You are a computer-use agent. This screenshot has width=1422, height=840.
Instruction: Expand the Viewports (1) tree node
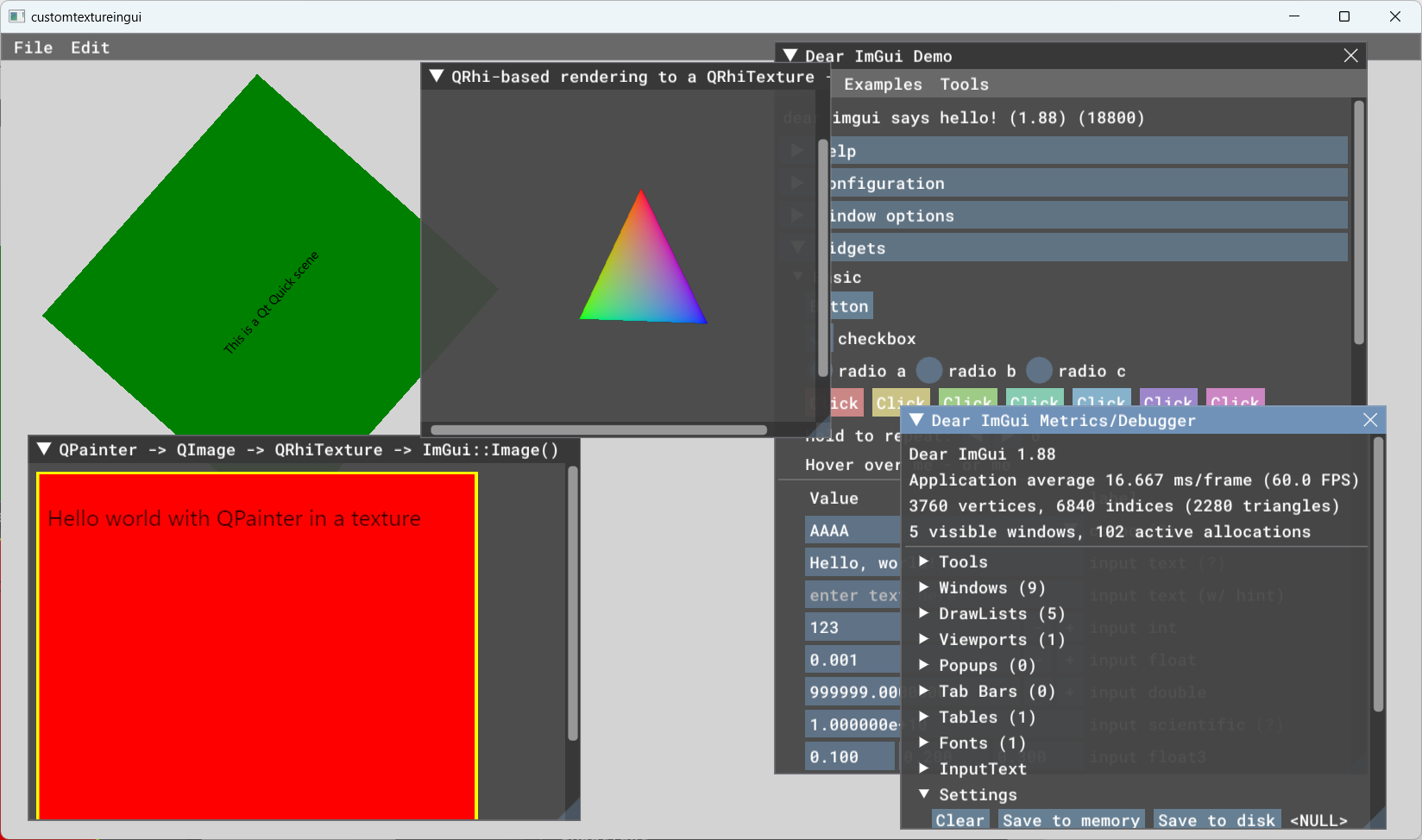(924, 639)
